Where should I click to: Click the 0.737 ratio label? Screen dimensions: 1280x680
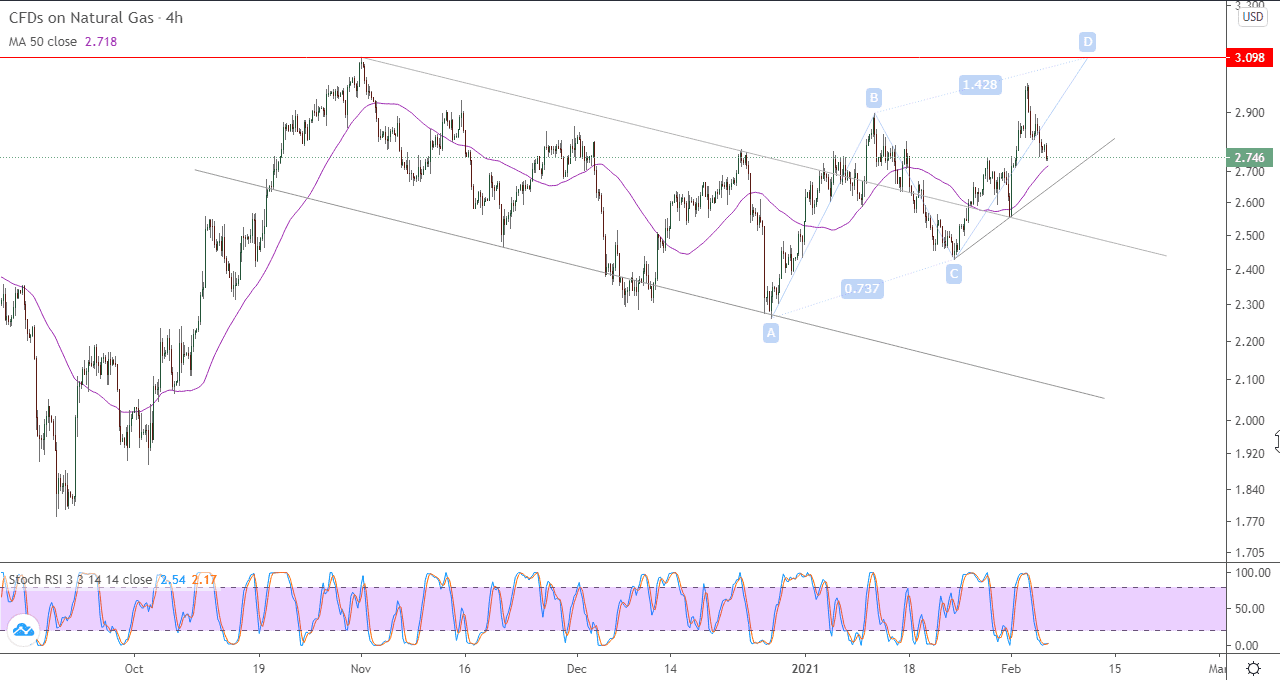[x=862, y=289]
